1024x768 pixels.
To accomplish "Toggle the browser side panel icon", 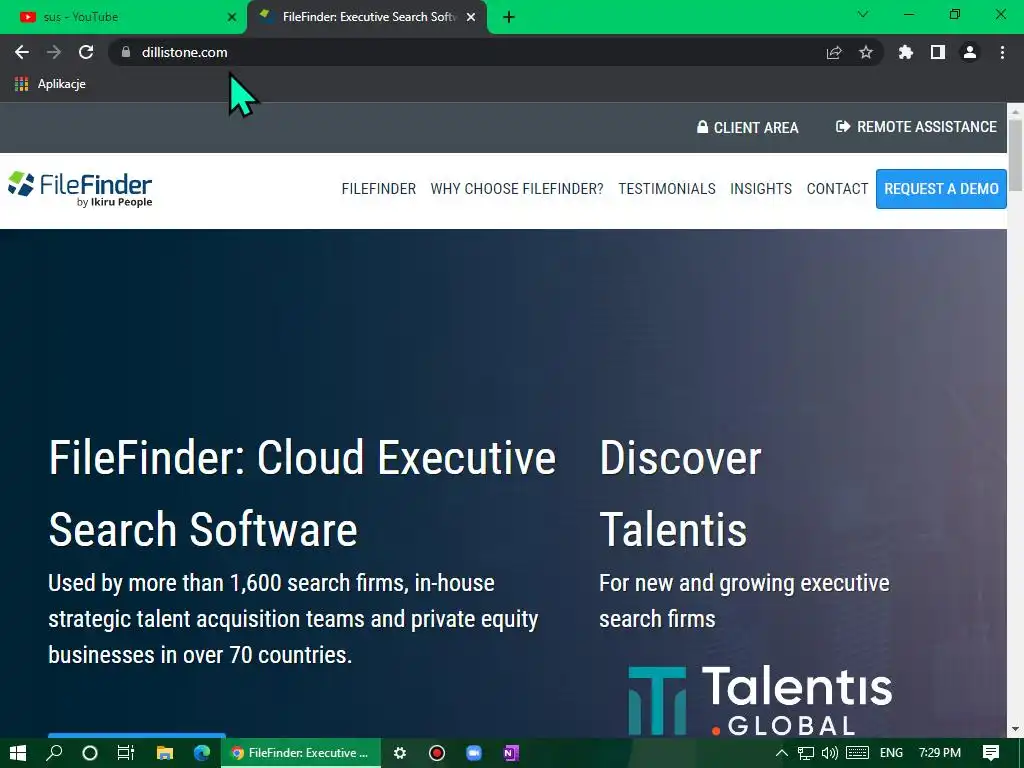I will click(x=938, y=52).
